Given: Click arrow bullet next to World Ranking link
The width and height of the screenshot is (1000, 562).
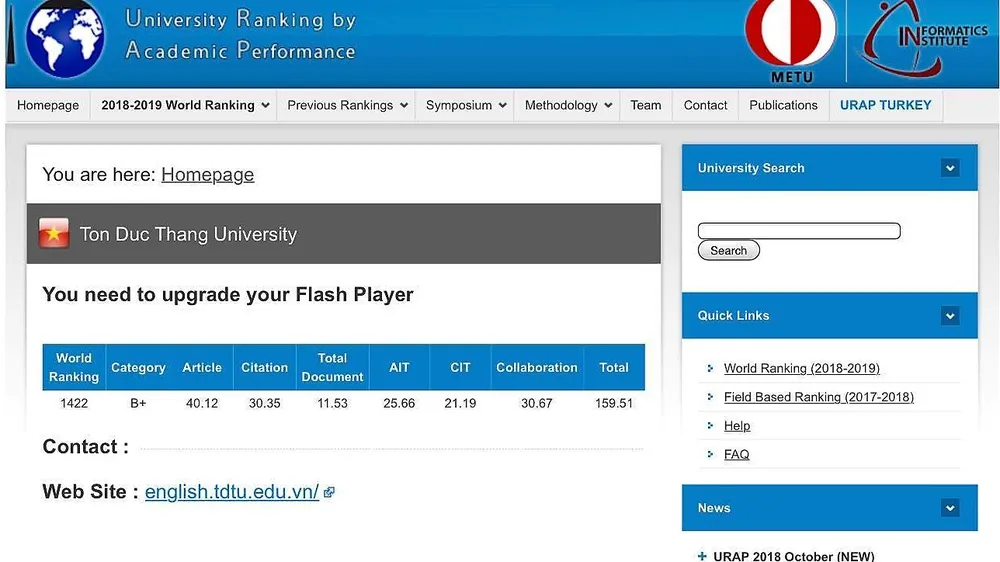Looking at the screenshot, I should point(710,369).
